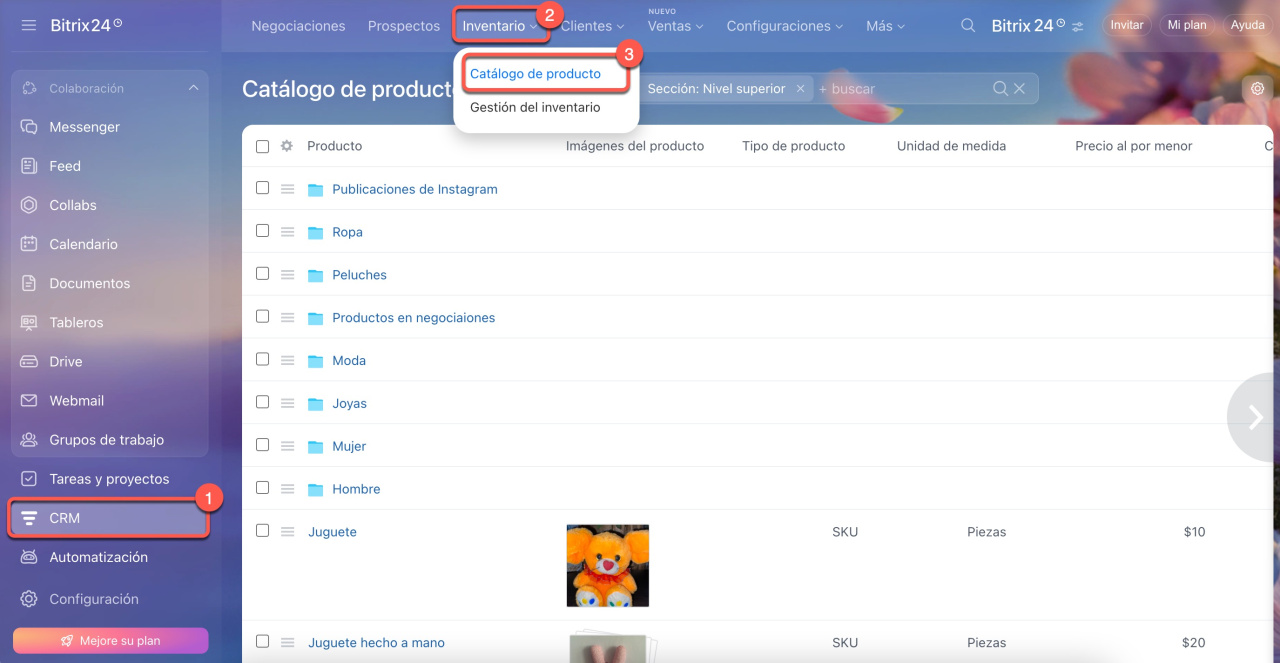
Task: Click the Unidad de medida column header
Action: [951, 146]
